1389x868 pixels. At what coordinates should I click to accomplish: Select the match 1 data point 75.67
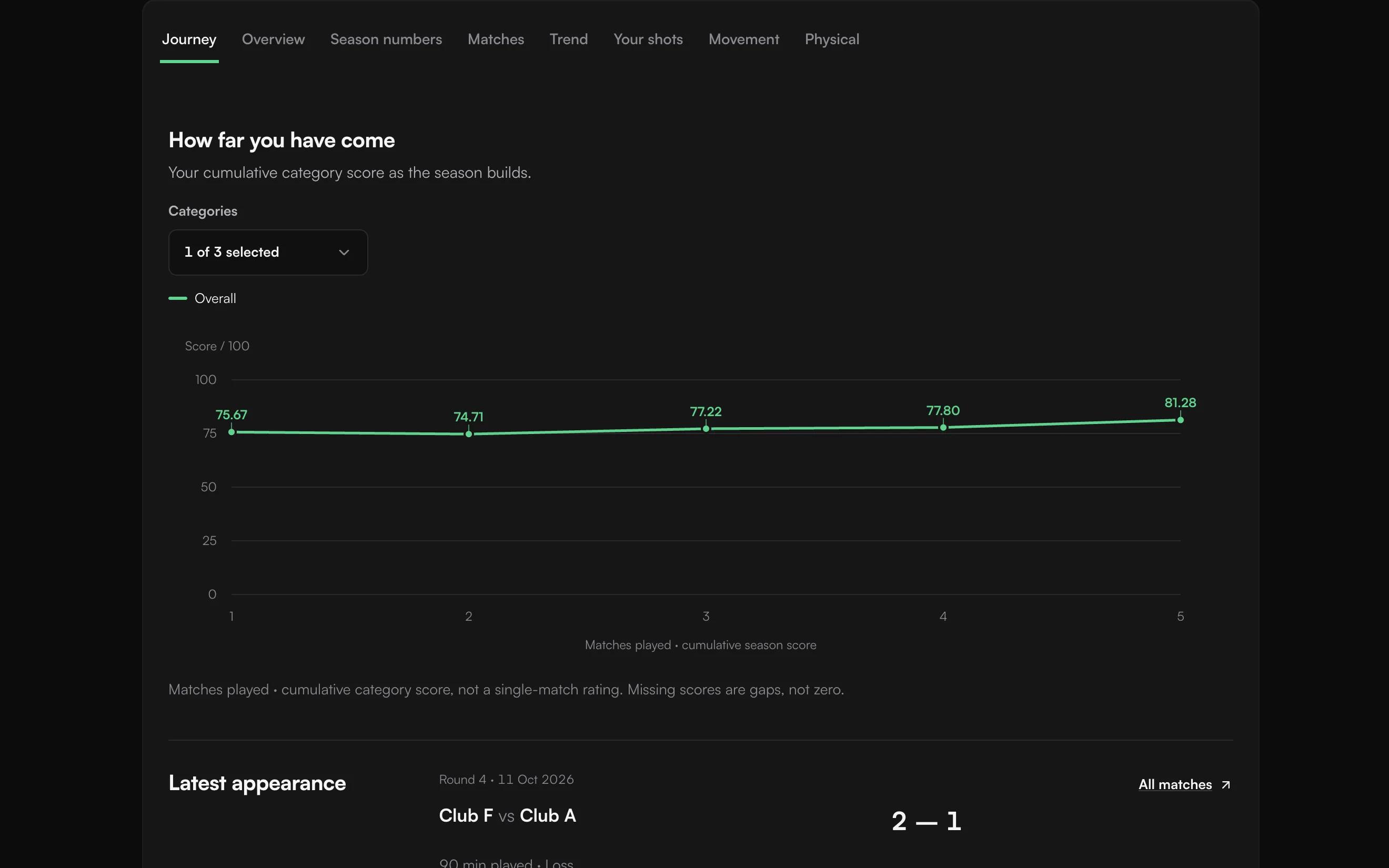pyautogui.click(x=231, y=432)
